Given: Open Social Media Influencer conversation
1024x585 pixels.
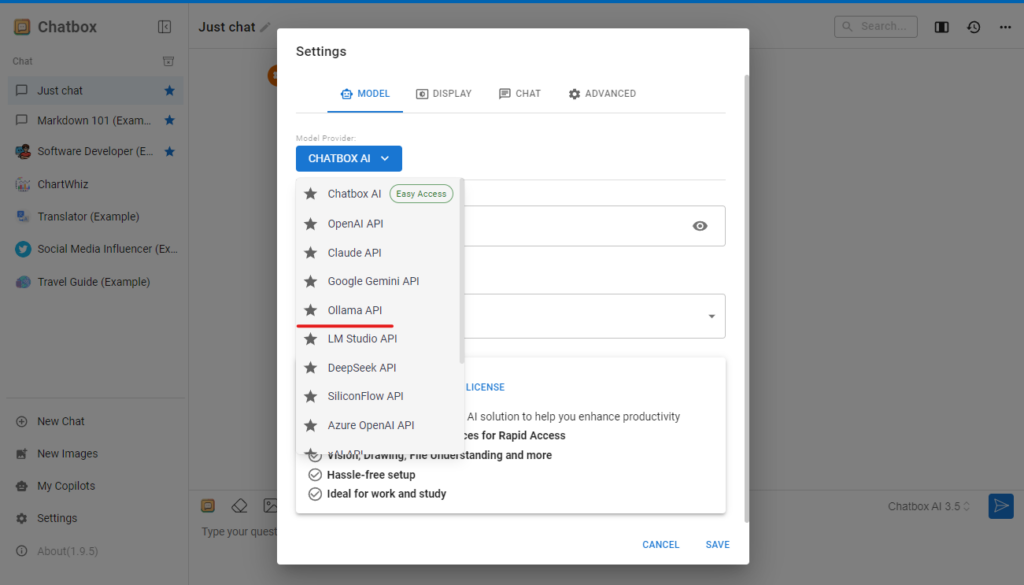Looking at the screenshot, I should point(95,249).
